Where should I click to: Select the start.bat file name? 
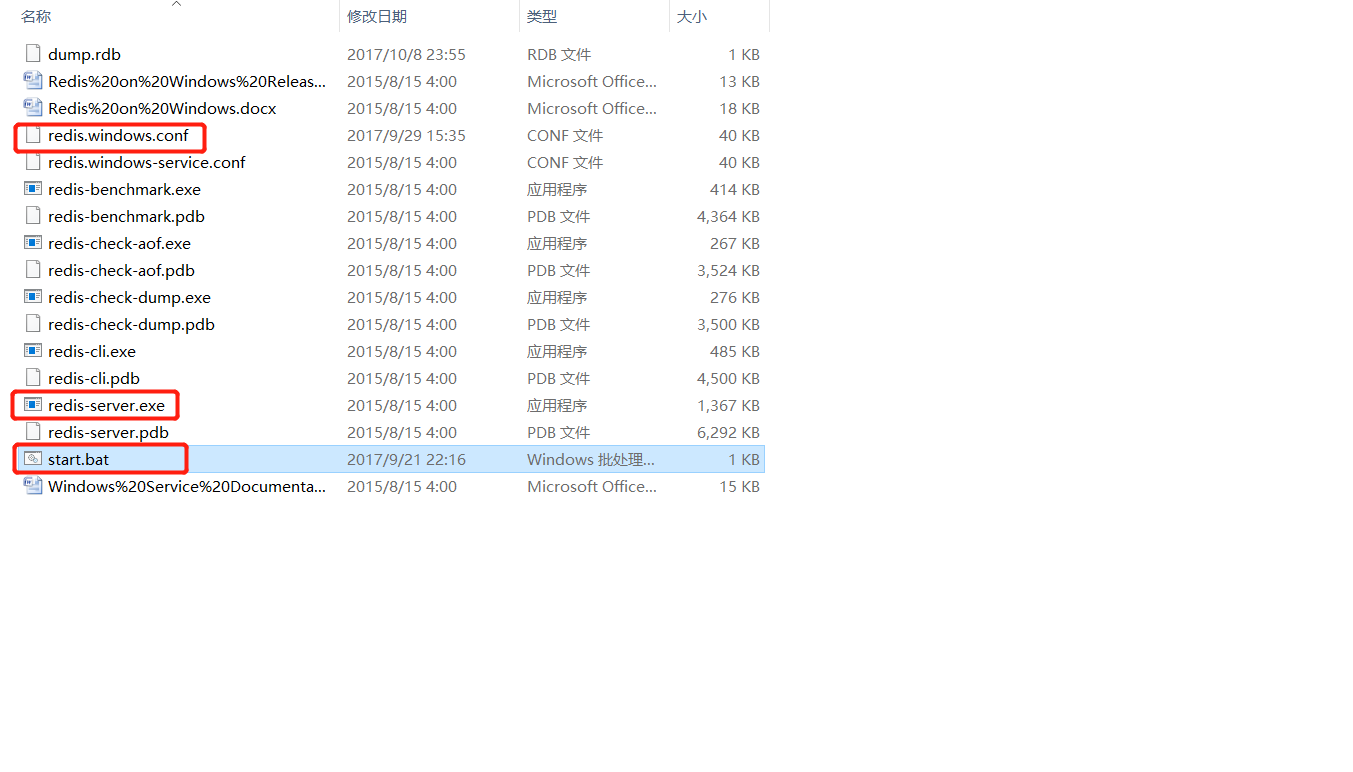tap(79, 459)
